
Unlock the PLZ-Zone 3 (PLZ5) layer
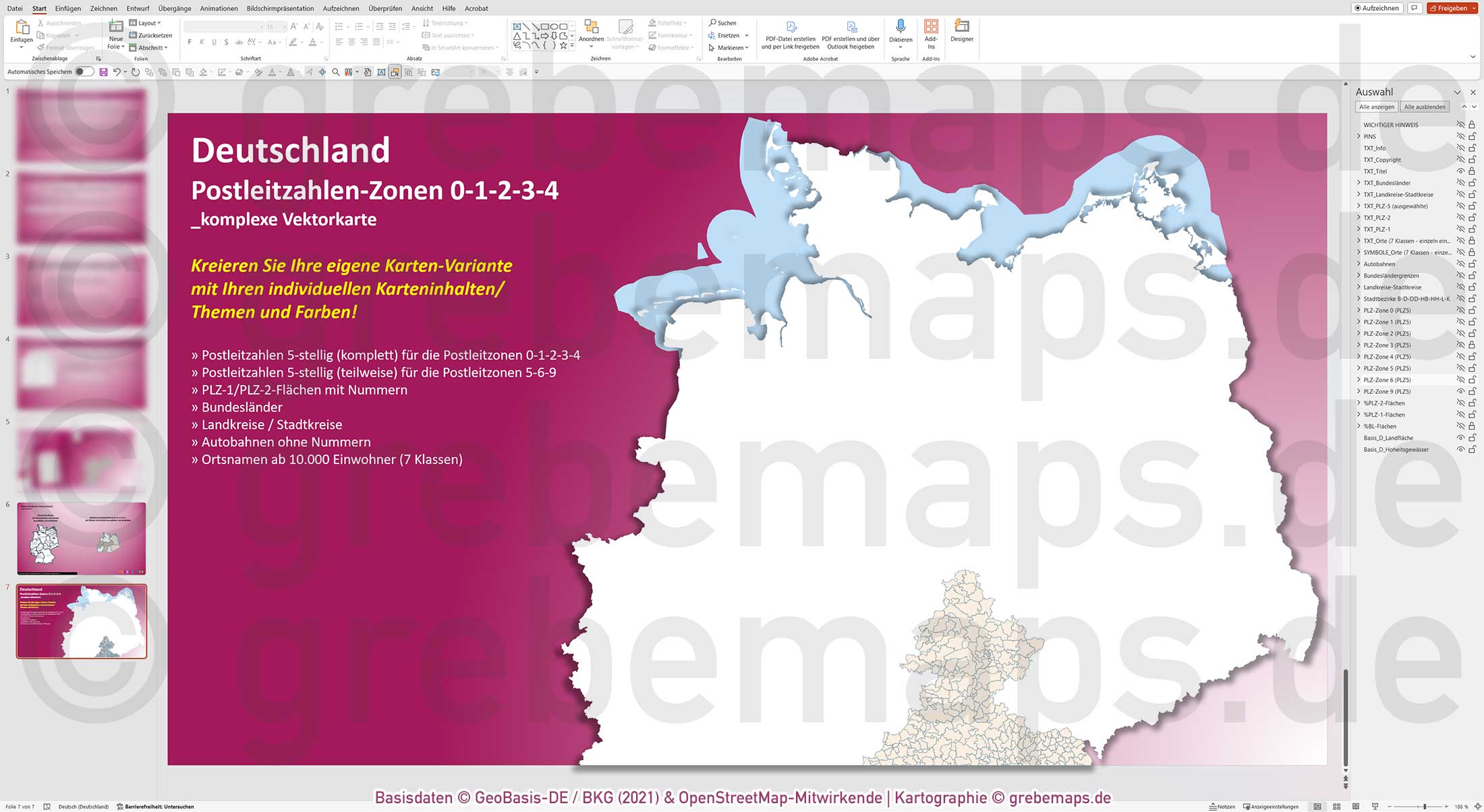tap(1471, 345)
